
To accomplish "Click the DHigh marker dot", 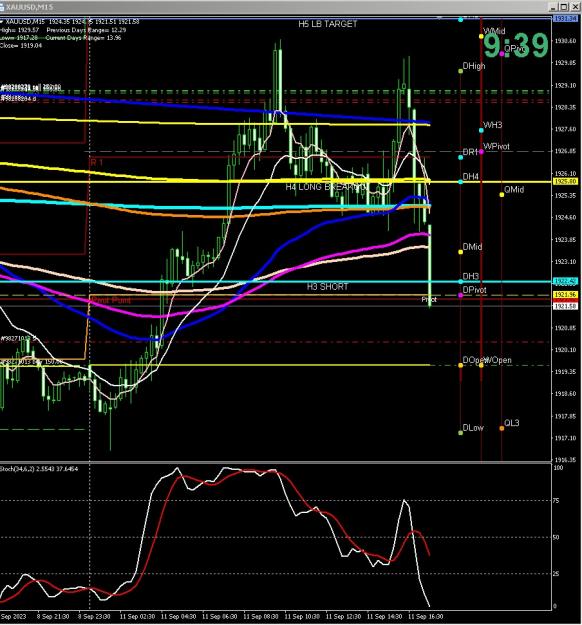I will 460,71.
